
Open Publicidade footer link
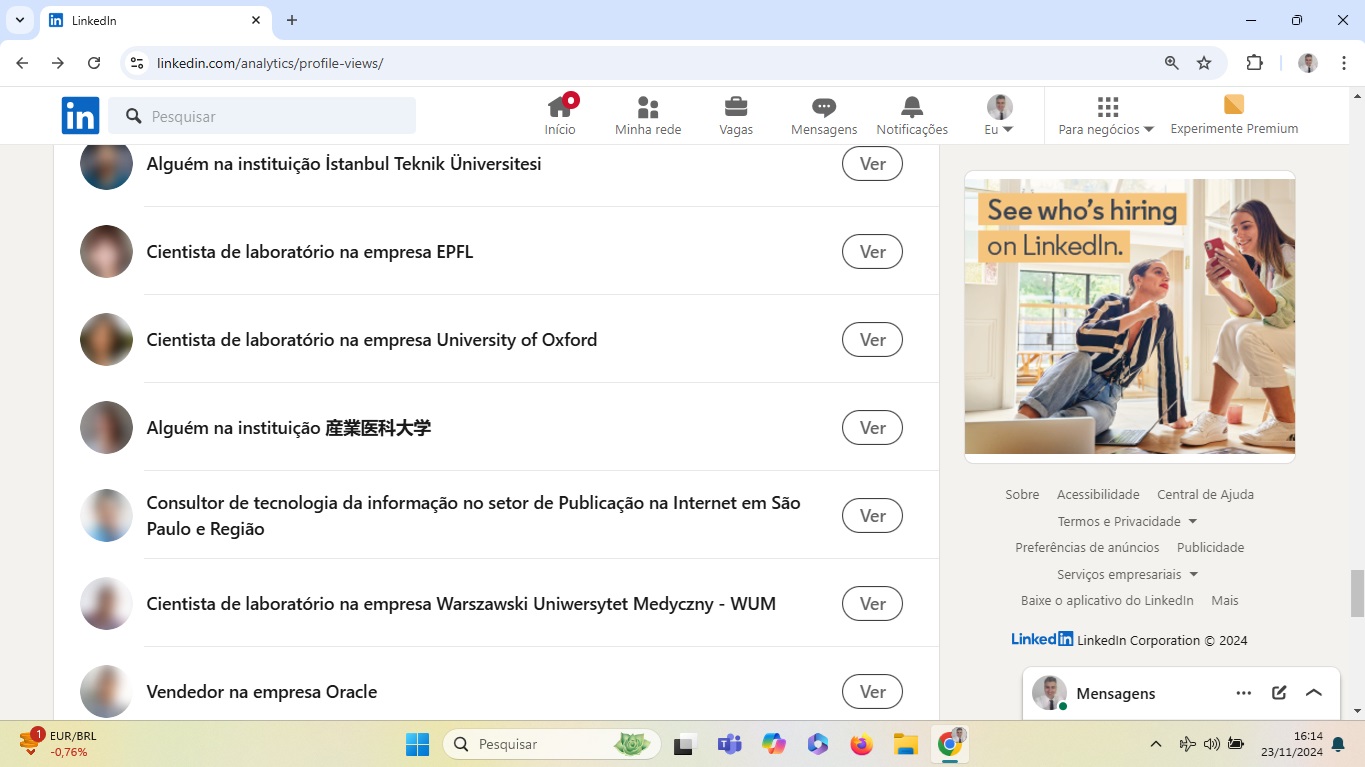point(1210,547)
